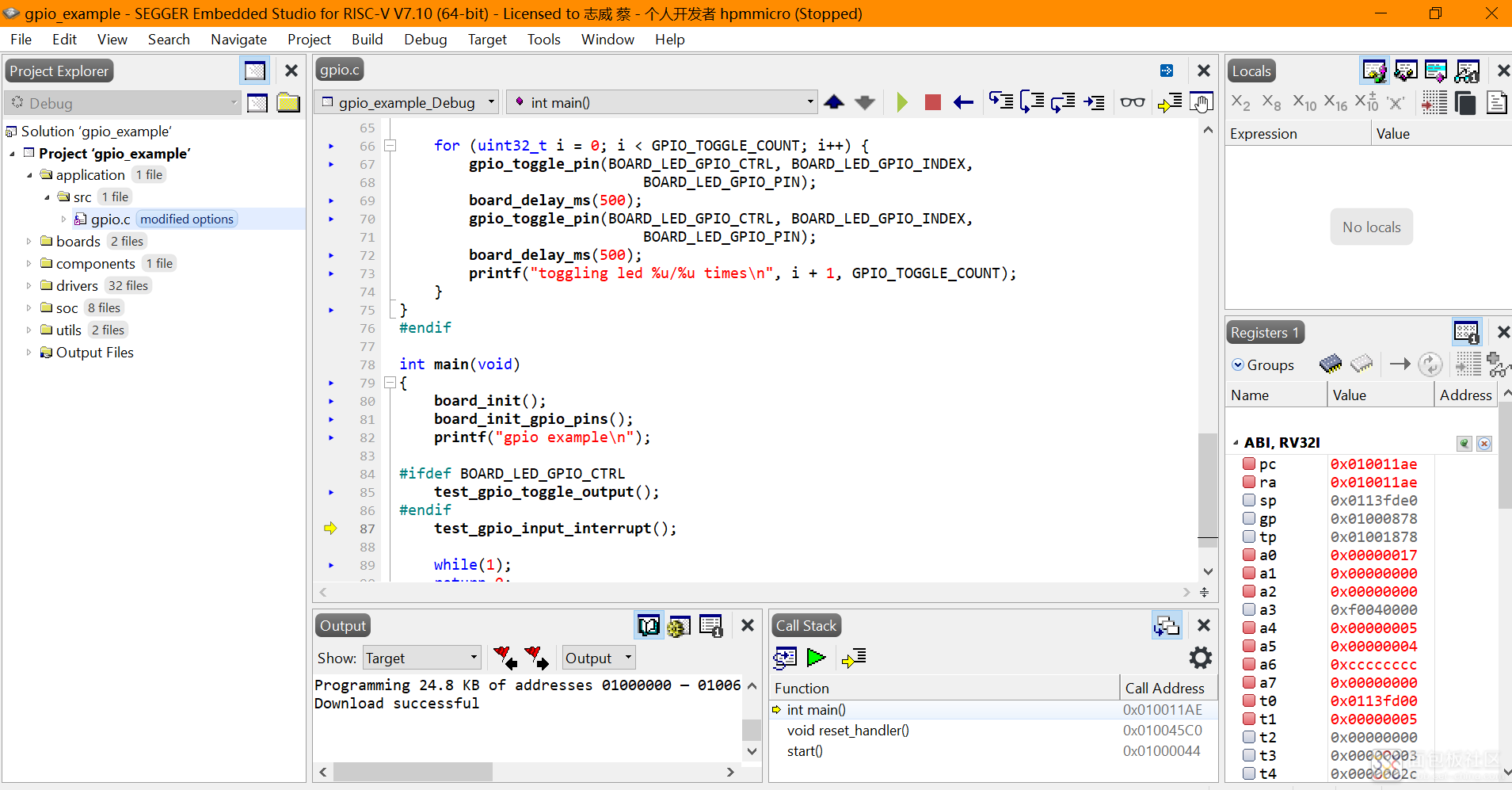Select gpio.c file in project tree
Image resolution: width=1512 pixels, height=790 pixels.
[x=110, y=219]
